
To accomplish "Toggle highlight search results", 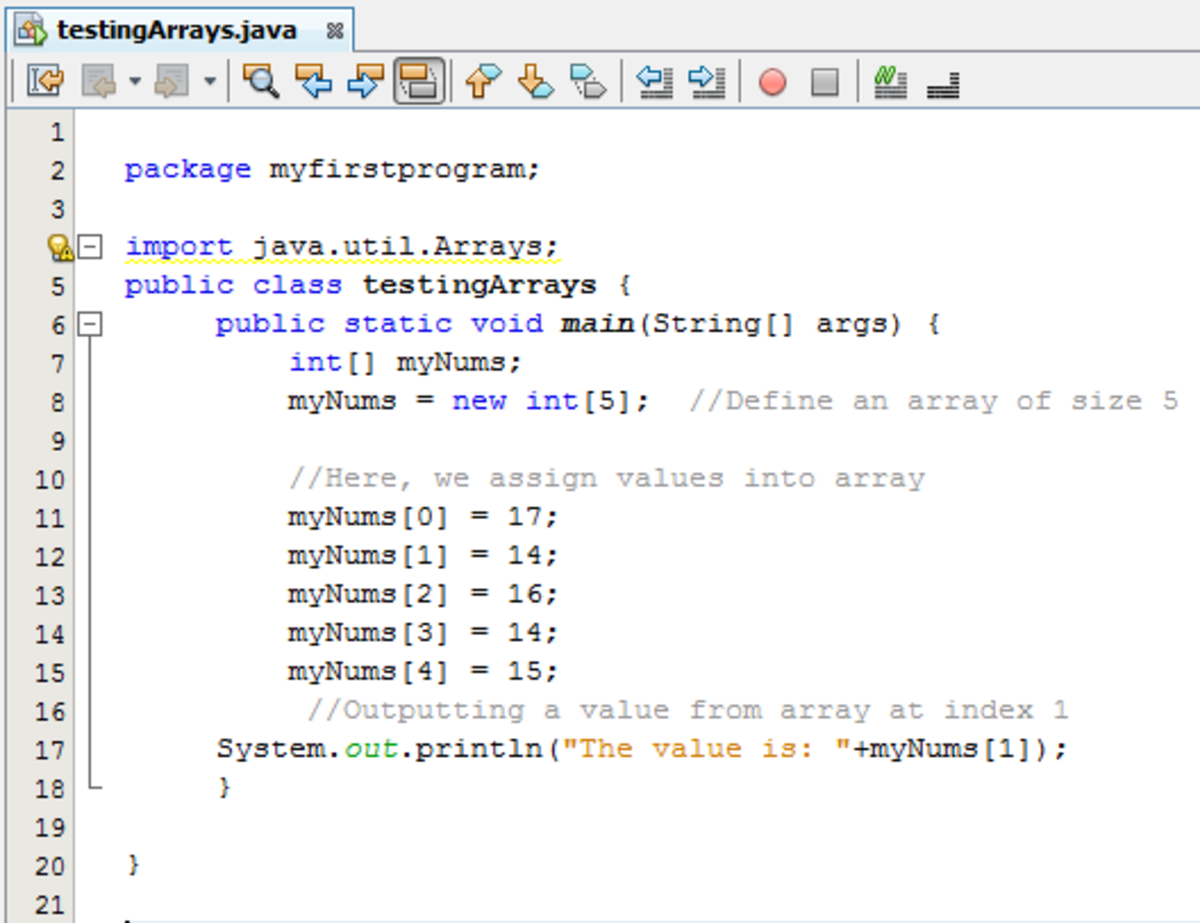I will pos(420,83).
